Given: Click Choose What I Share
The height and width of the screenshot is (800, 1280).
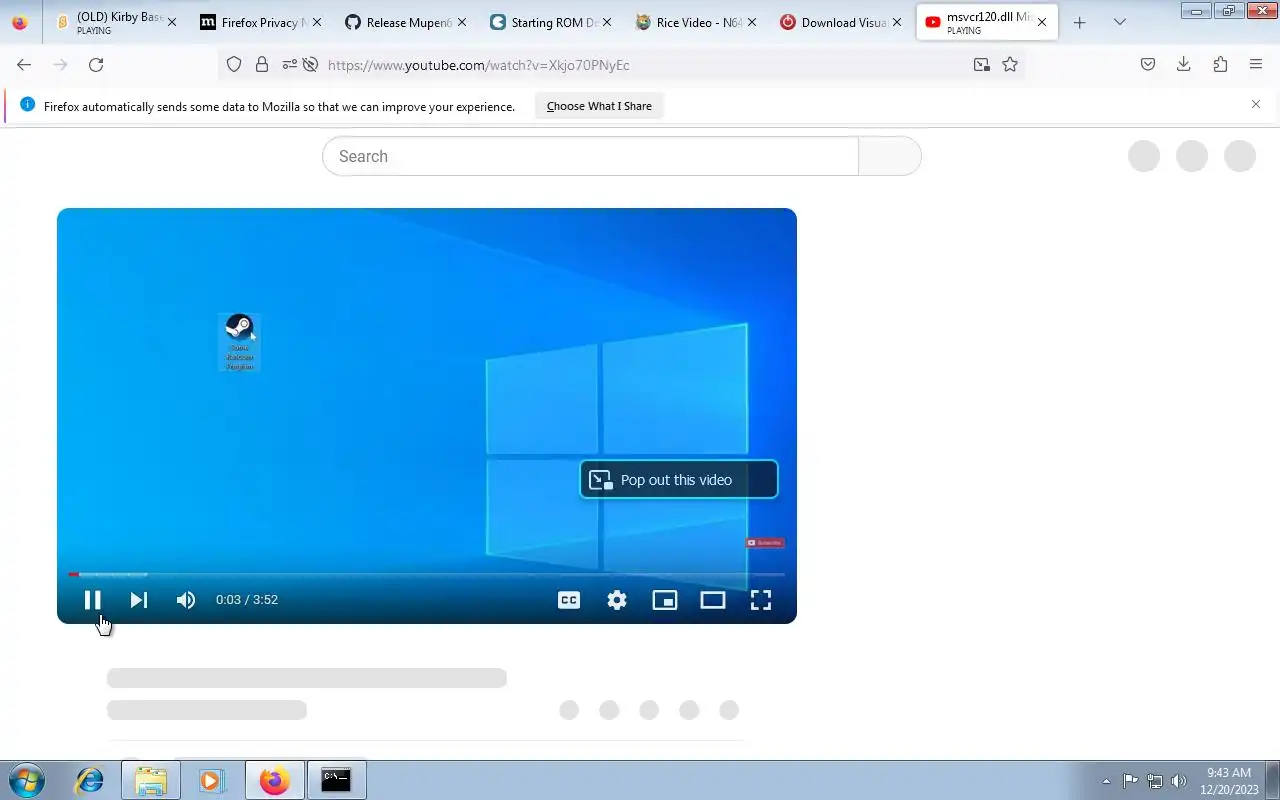Looking at the screenshot, I should 599,106.
